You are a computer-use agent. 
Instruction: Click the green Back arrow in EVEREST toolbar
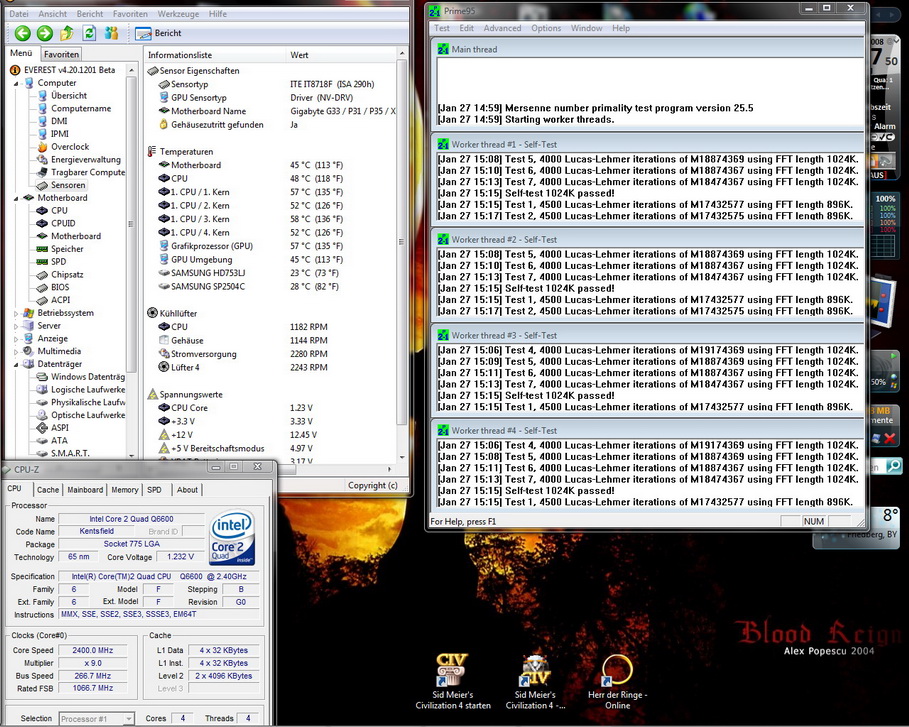click(x=23, y=33)
